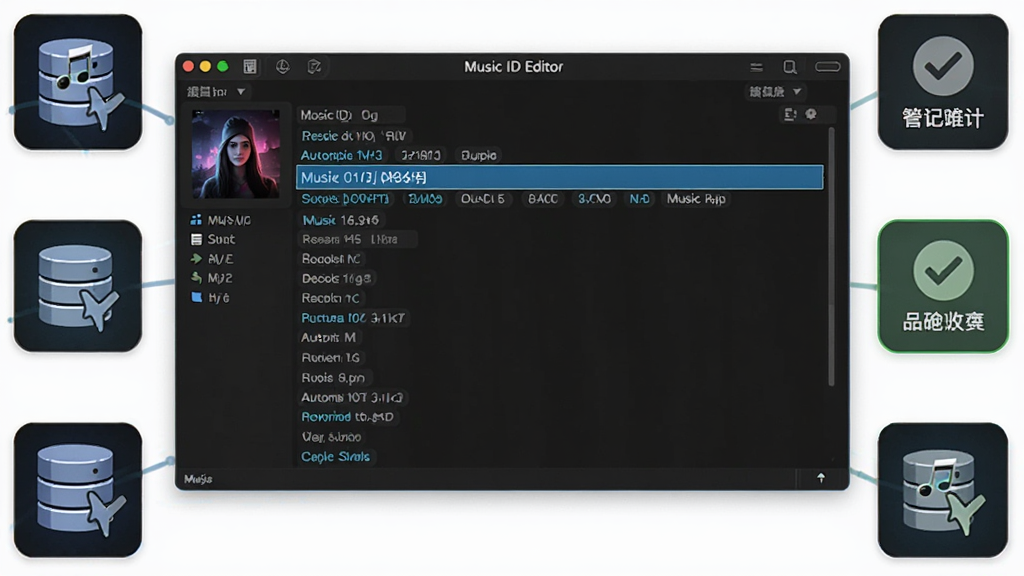The width and height of the screenshot is (1024, 576).
Task: Select the "Autorit M" row
Action: click(328, 338)
